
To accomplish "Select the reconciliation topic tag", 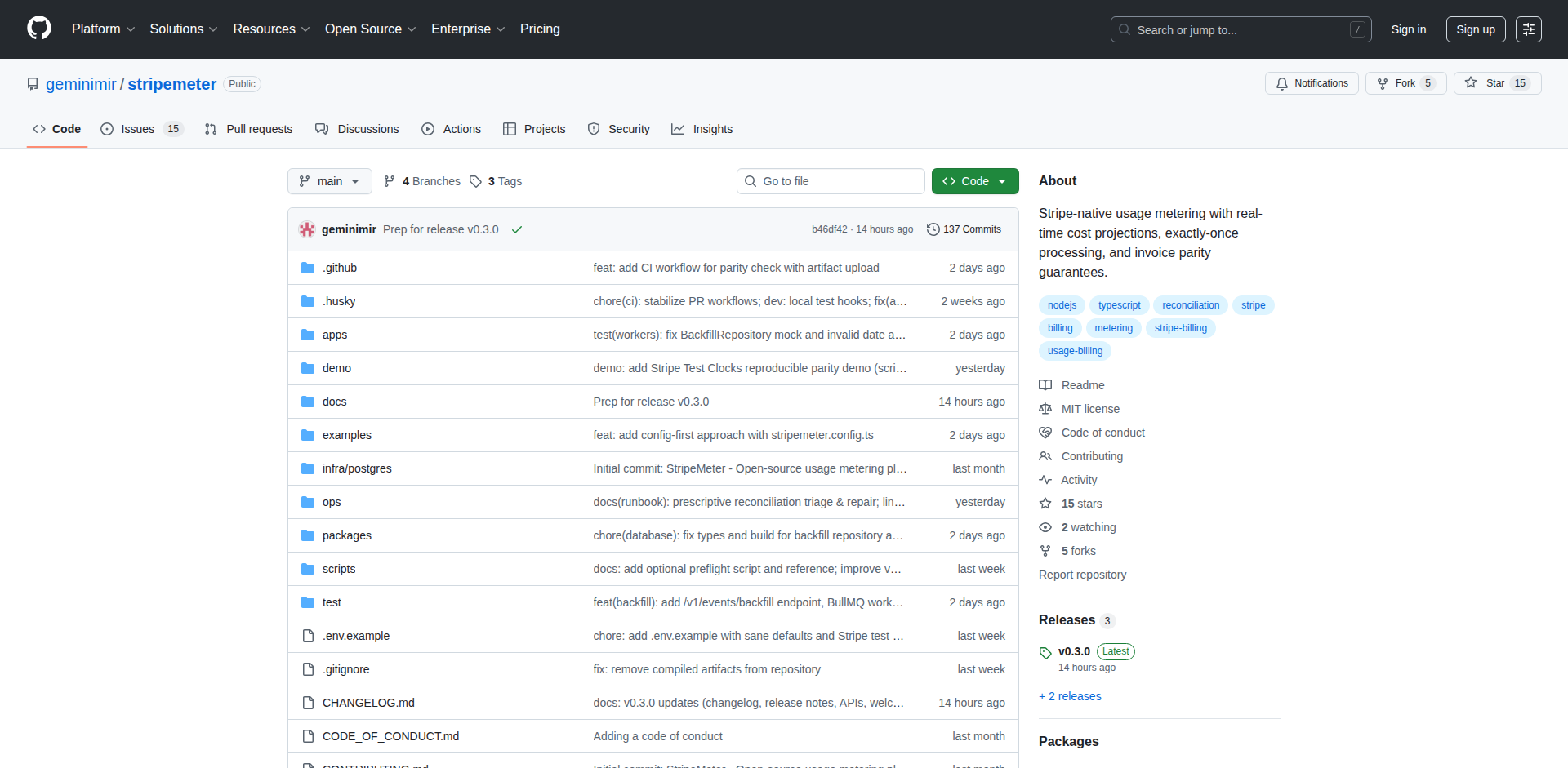I will click(1191, 305).
